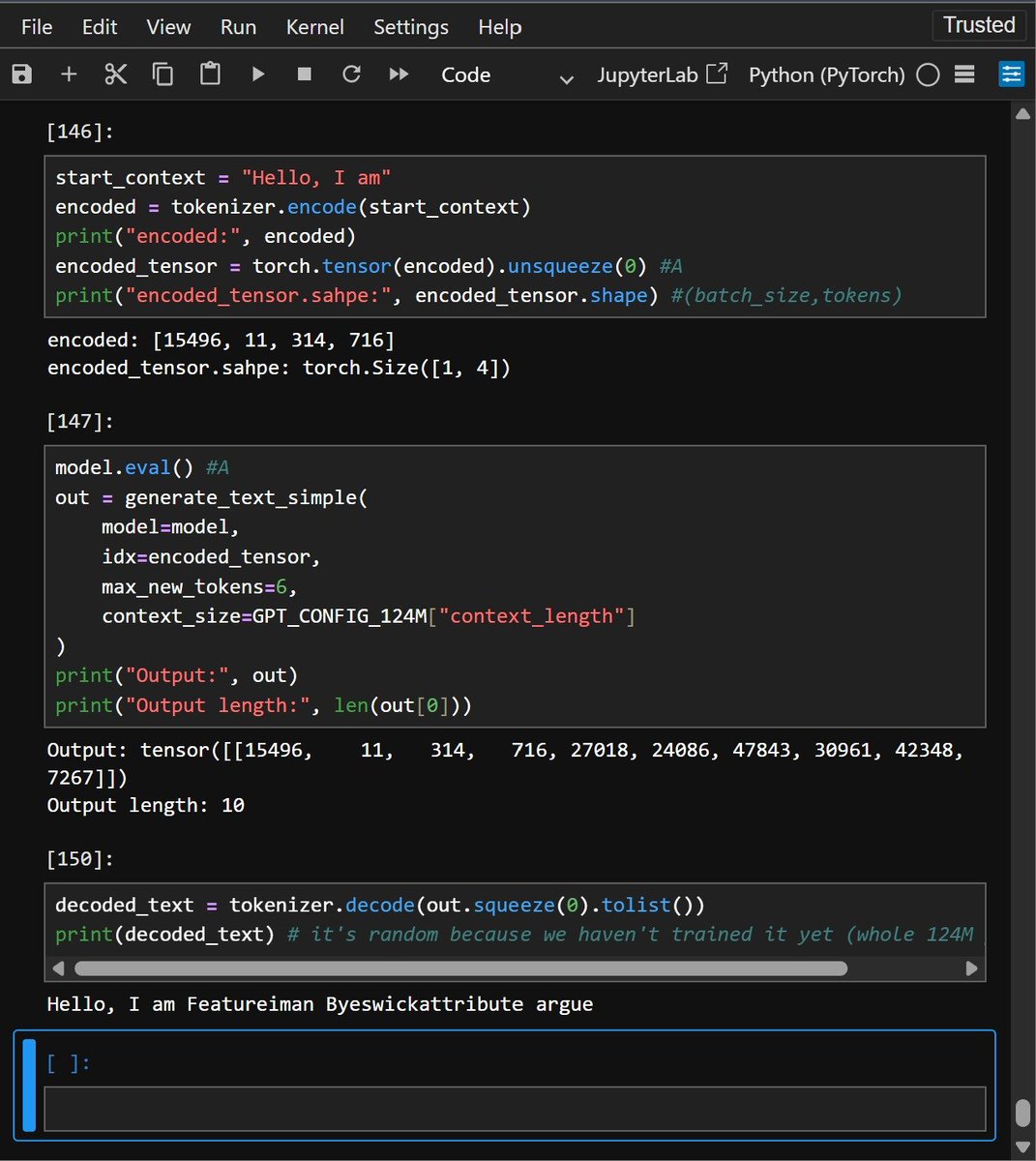Open the cell type dropdown showing Code
This screenshot has height=1161, width=1036.
pos(507,75)
